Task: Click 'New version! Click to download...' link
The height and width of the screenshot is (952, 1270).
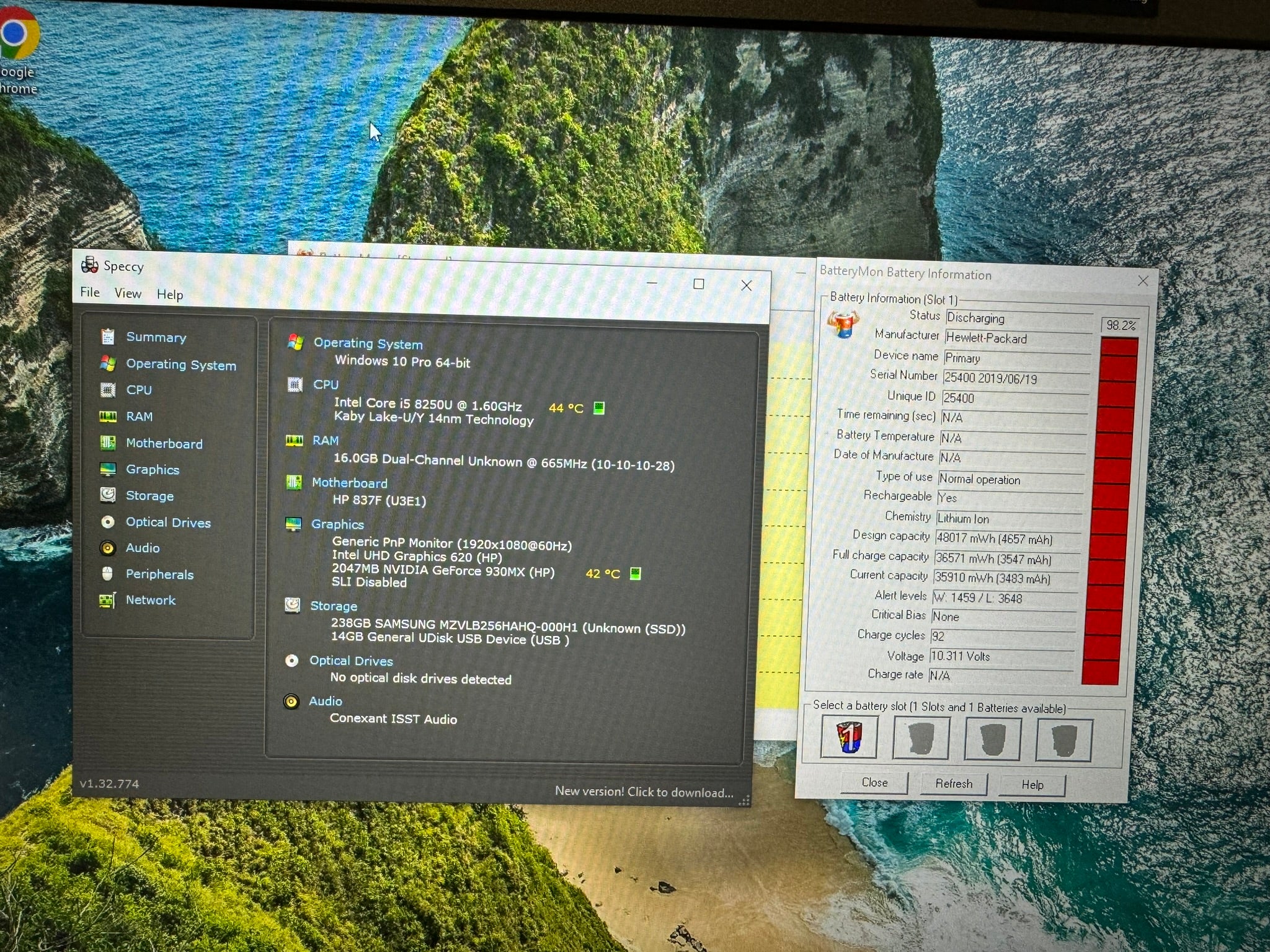Action: coord(644,792)
